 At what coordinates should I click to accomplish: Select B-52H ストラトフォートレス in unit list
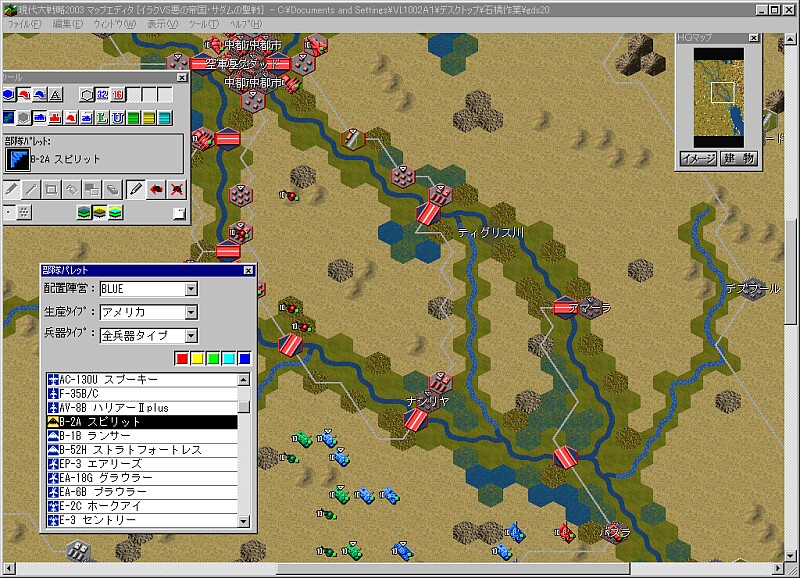[142, 450]
